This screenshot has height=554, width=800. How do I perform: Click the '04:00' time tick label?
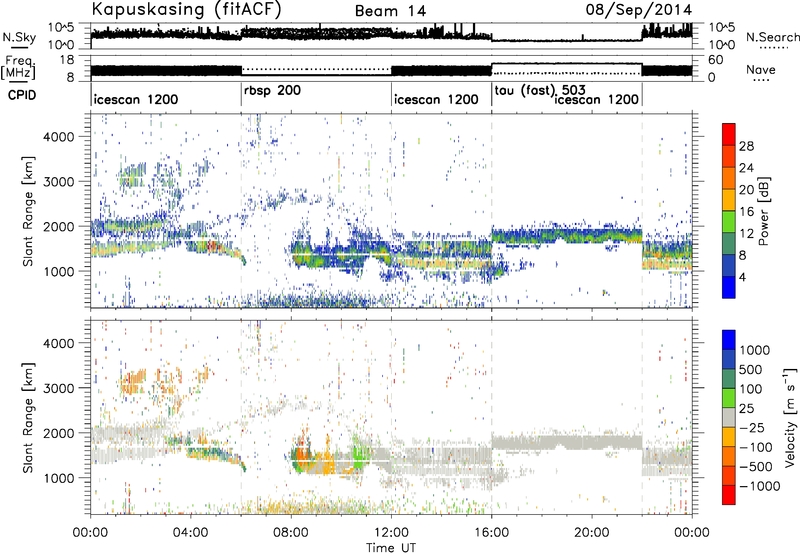(190, 533)
